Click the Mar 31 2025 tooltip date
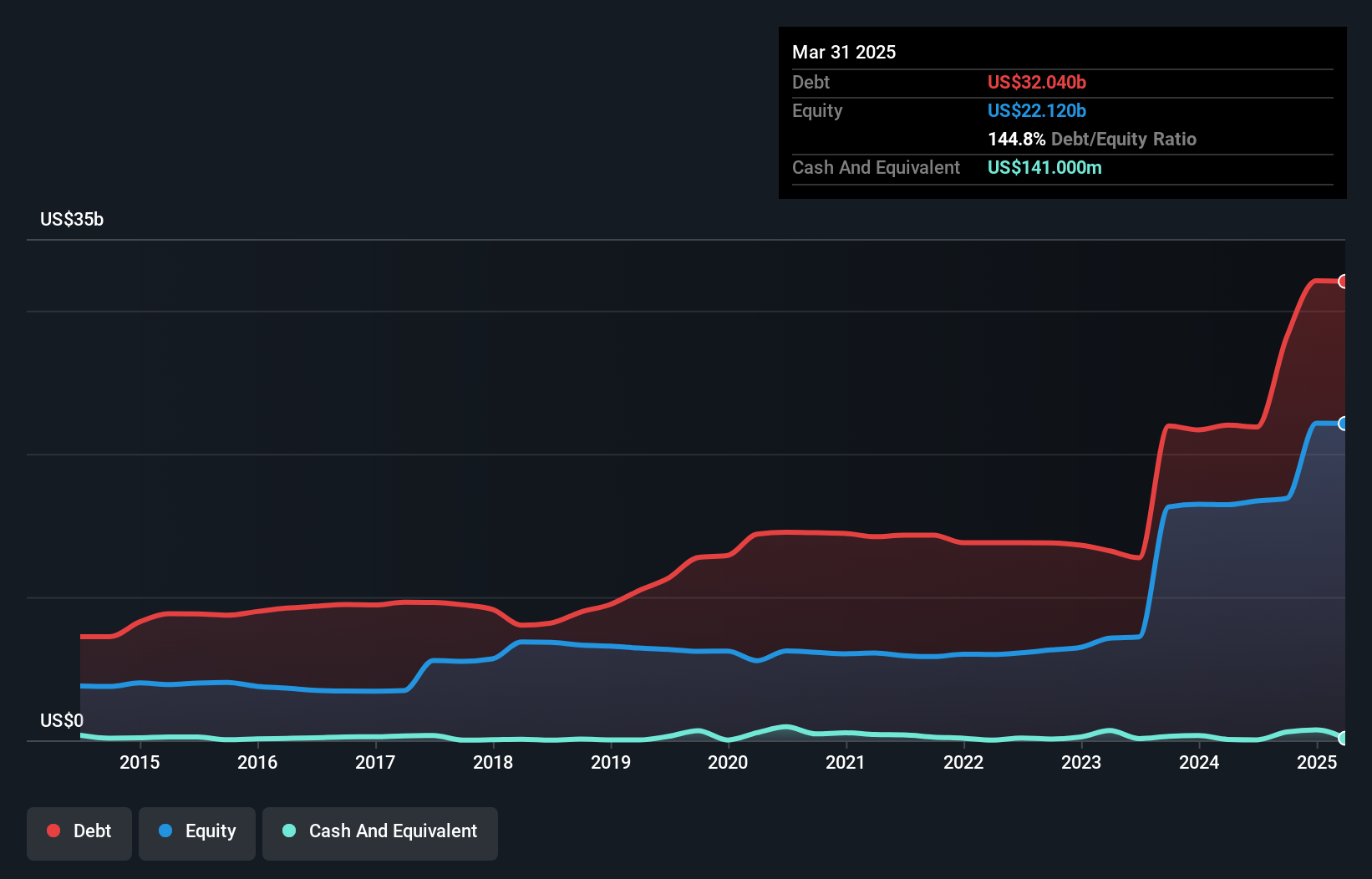 click(x=844, y=52)
